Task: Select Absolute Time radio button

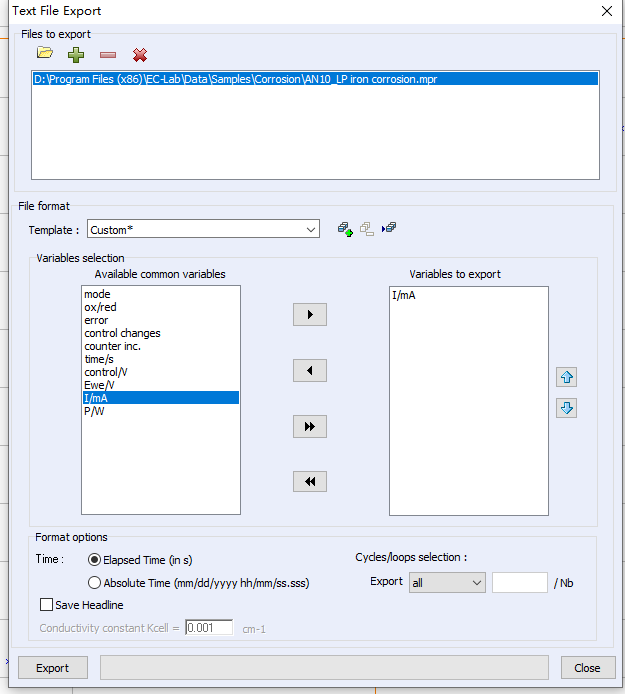Action: click(95, 583)
